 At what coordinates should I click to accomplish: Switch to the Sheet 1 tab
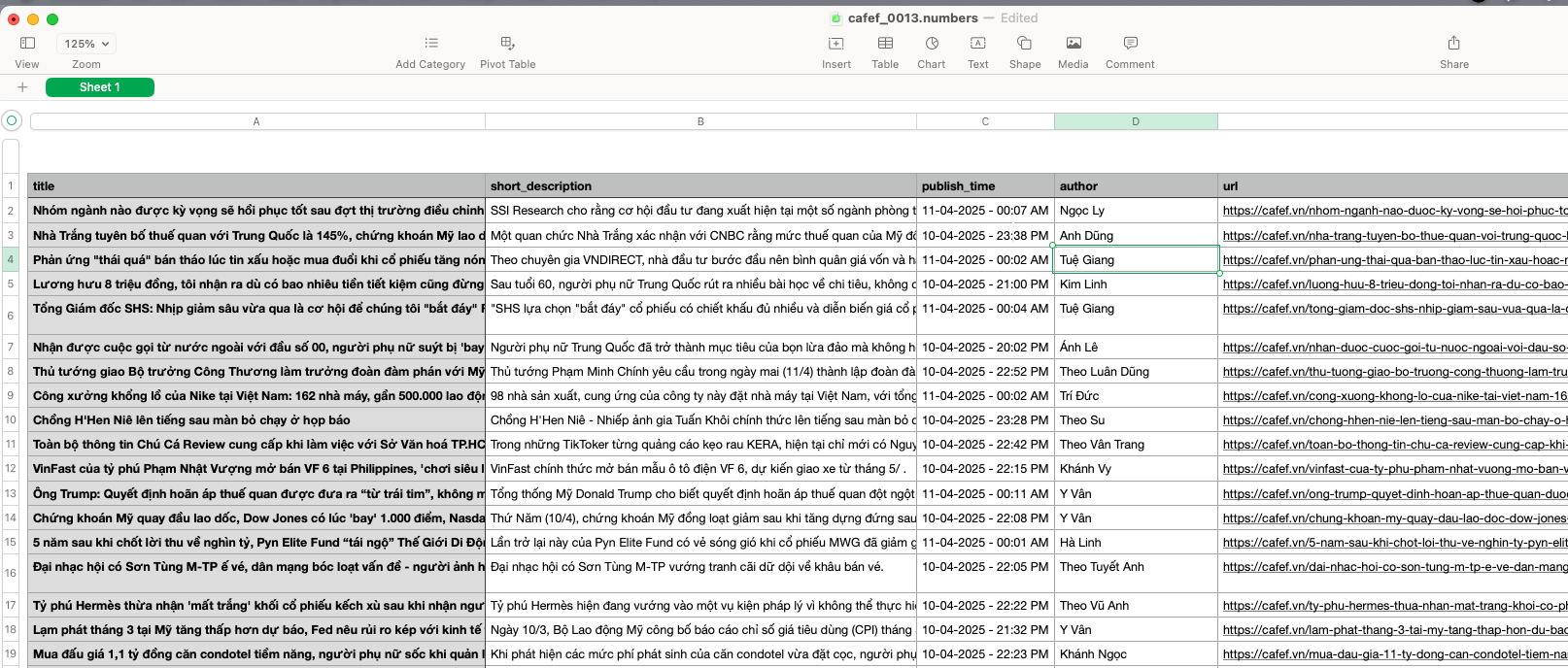(x=100, y=87)
